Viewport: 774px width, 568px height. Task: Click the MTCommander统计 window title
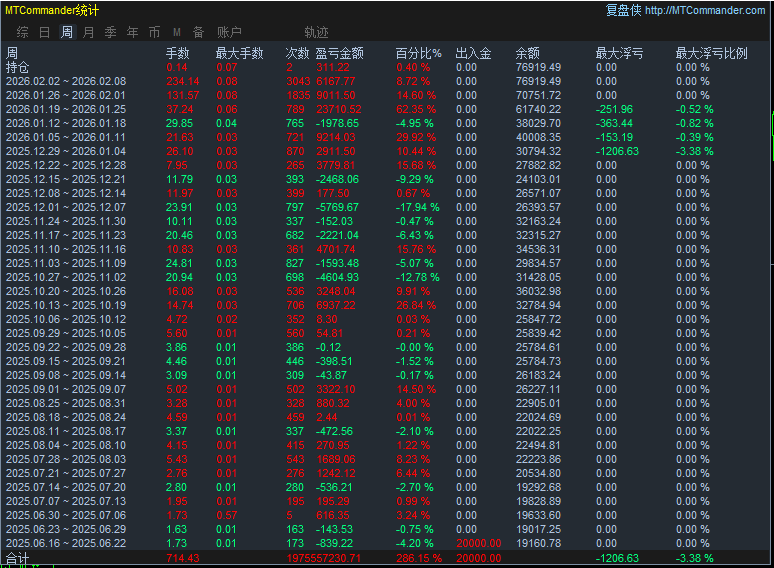[x=52, y=10]
